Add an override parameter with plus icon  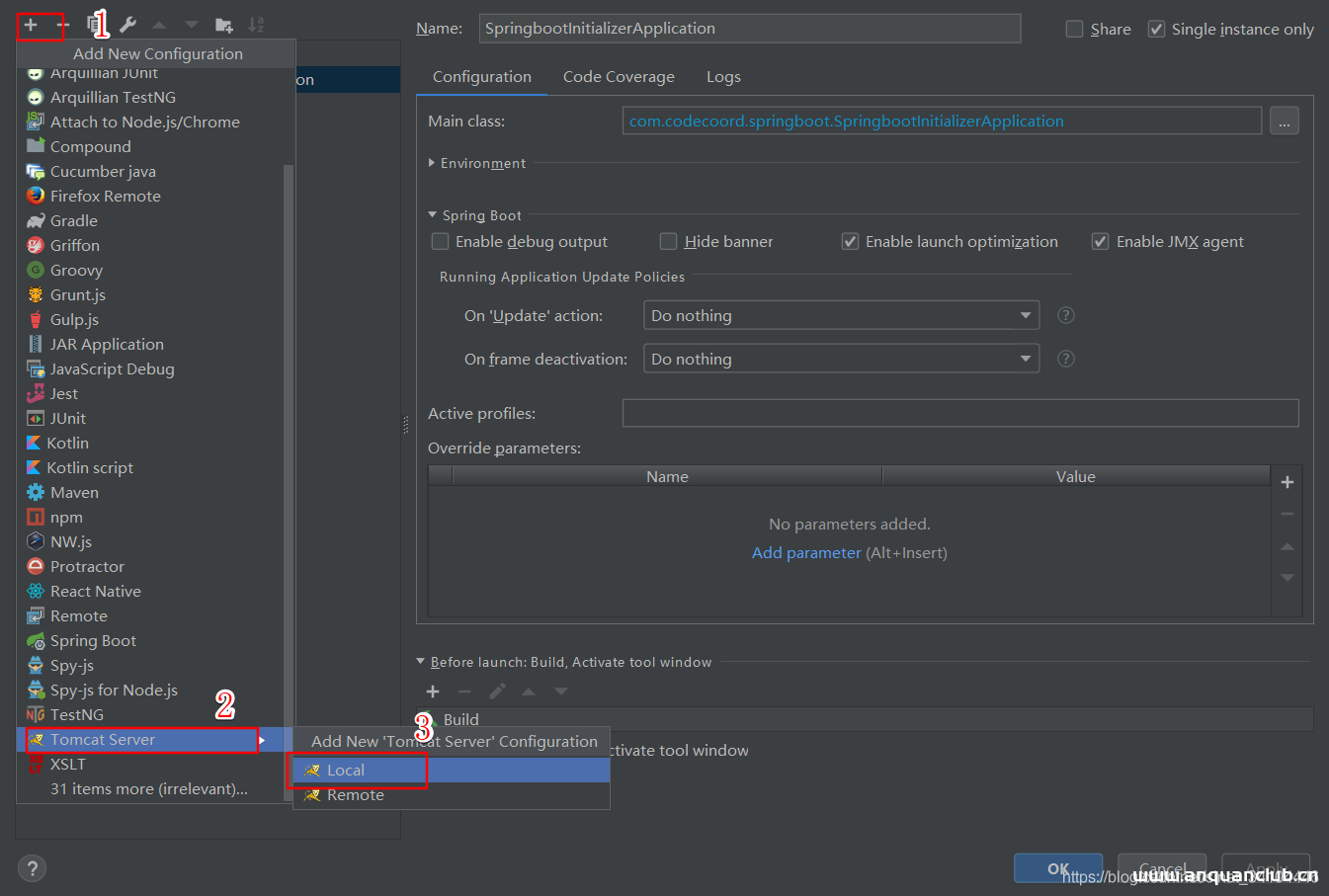tap(1287, 482)
